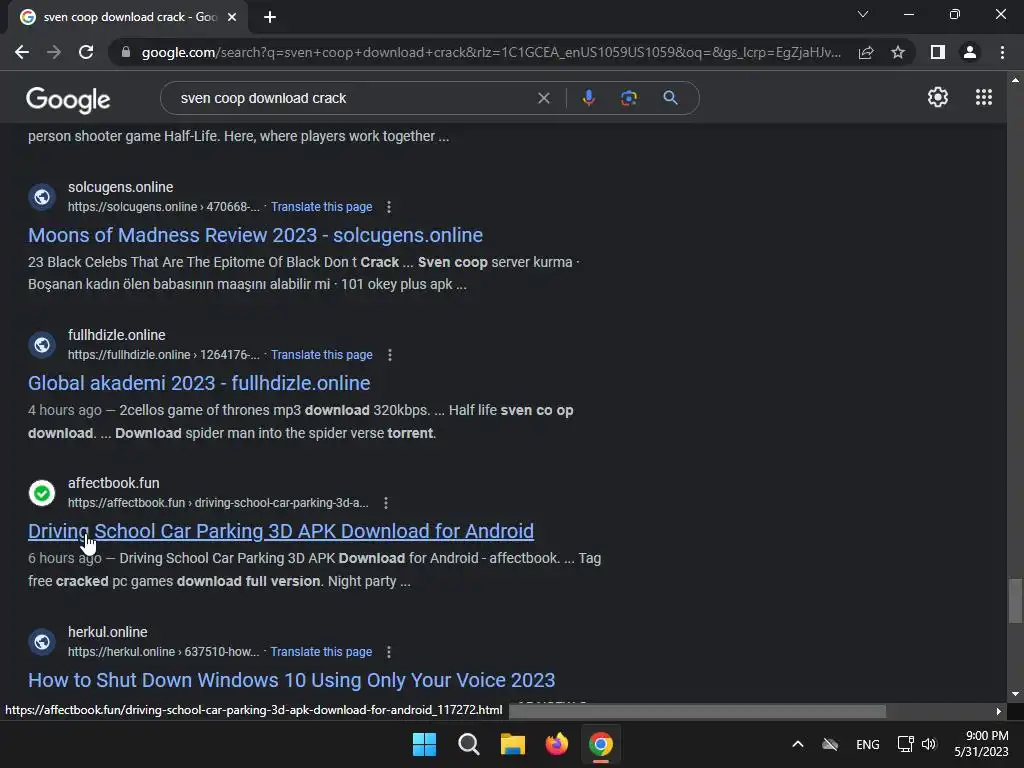Translate the herkul.online result
This screenshot has width=1024, height=768.
click(321, 652)
